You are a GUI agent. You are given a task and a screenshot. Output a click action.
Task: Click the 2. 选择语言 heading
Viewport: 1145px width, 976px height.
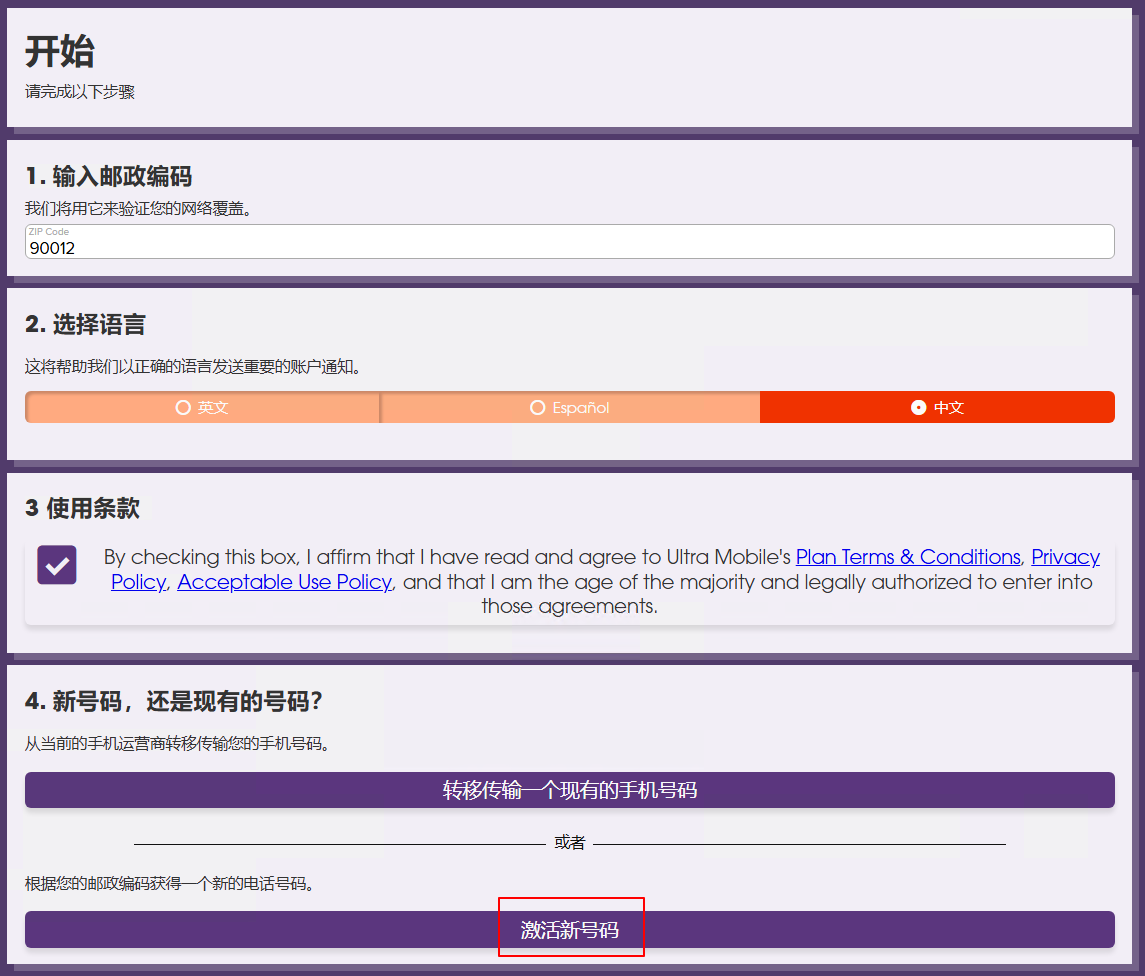pyautogui.click(x=85, y=325)
